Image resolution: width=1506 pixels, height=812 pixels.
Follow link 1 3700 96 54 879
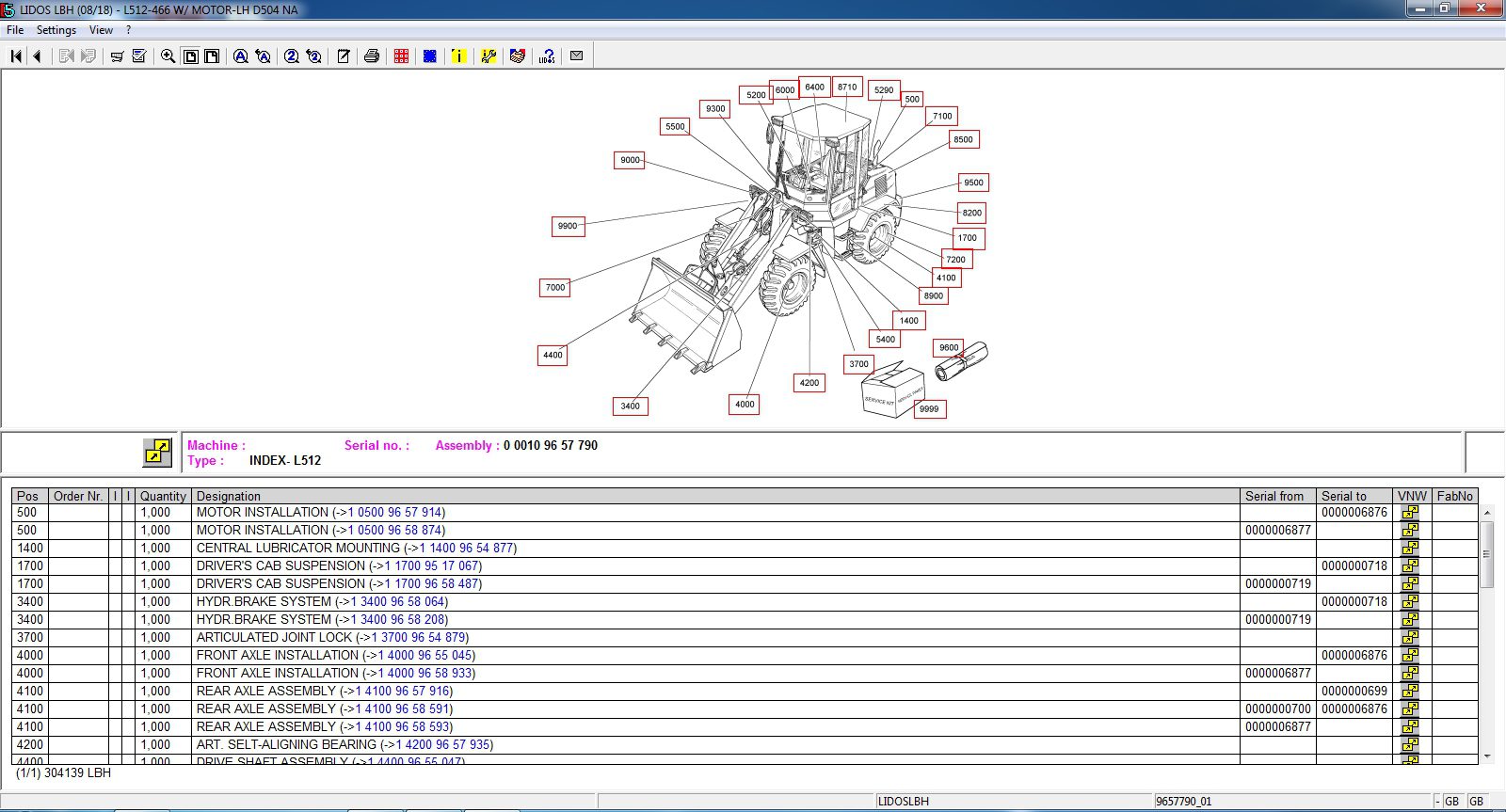coord(419,638)
